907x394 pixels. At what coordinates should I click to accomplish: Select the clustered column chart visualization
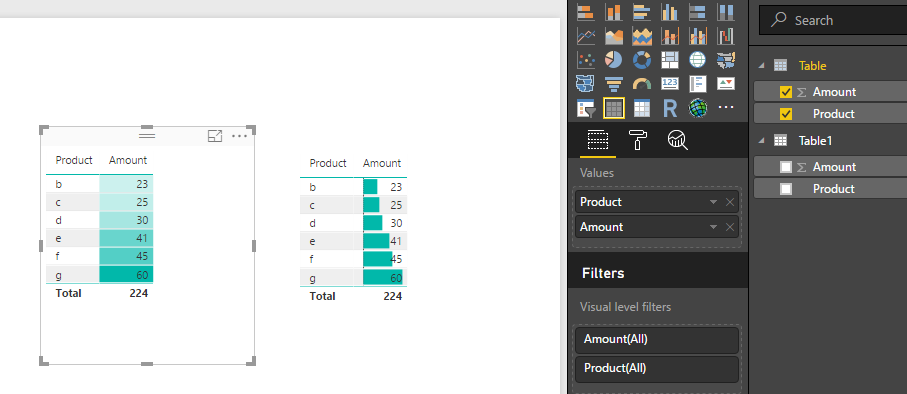(670, 12)
